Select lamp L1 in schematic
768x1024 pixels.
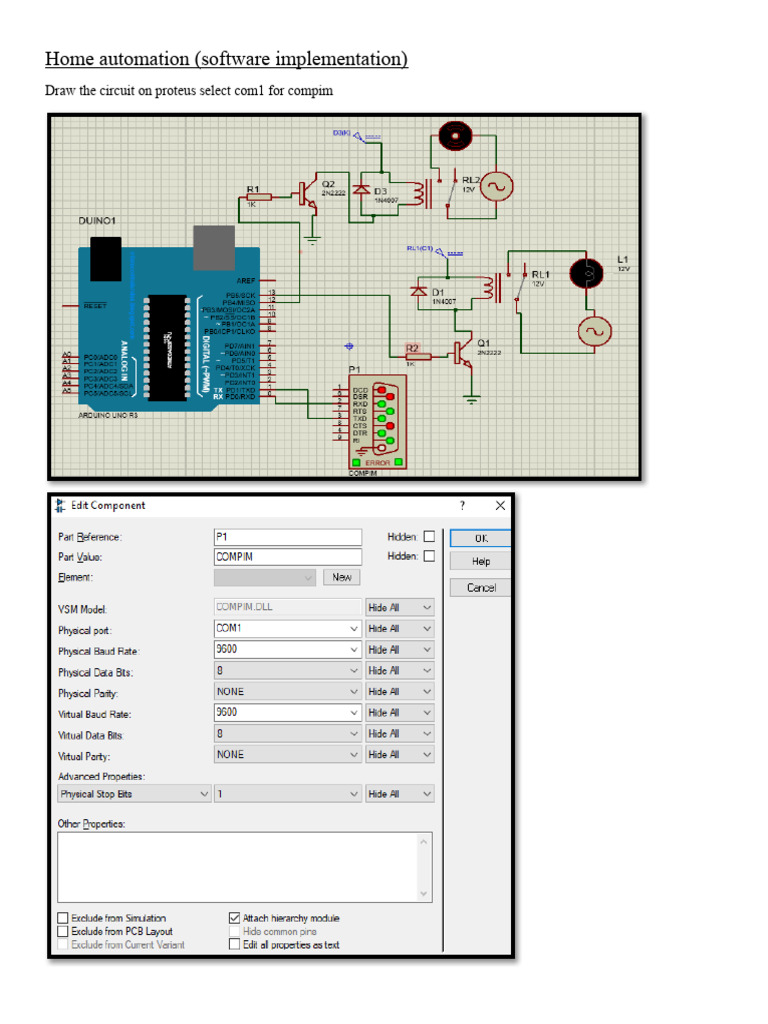(587, 273)
